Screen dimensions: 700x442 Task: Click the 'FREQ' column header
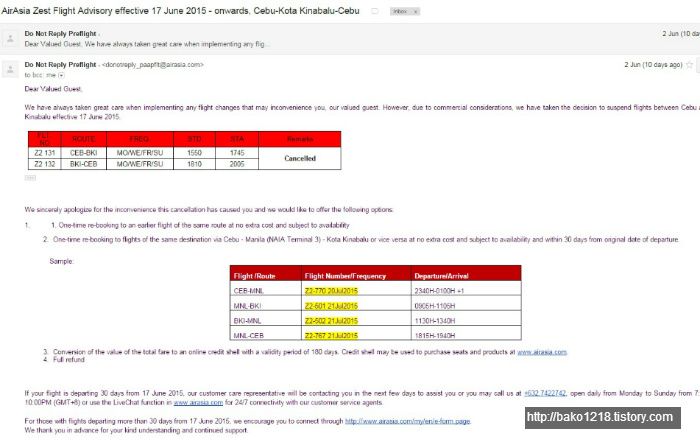[139, 139]
